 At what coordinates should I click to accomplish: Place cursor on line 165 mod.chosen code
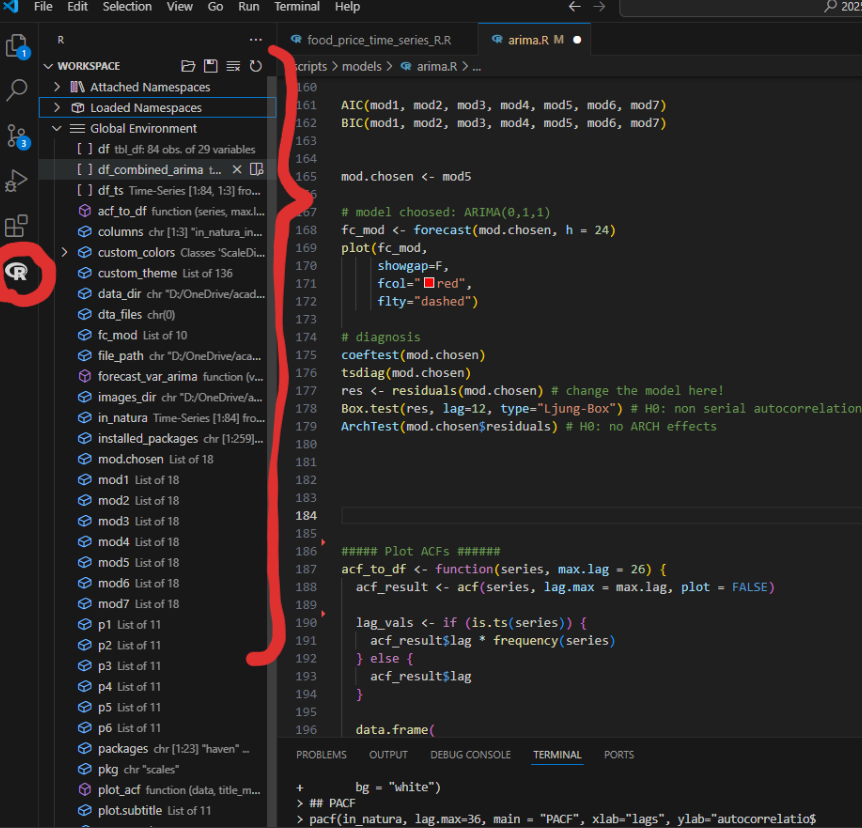tap(406, 176)
